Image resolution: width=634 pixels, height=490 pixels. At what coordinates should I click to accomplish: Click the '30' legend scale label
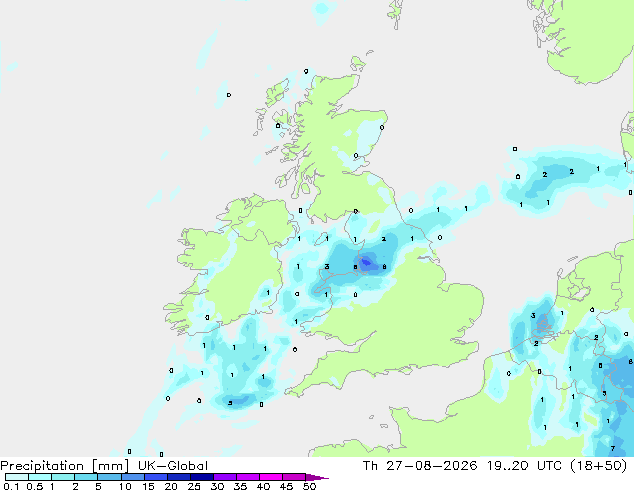click(217, 486)
